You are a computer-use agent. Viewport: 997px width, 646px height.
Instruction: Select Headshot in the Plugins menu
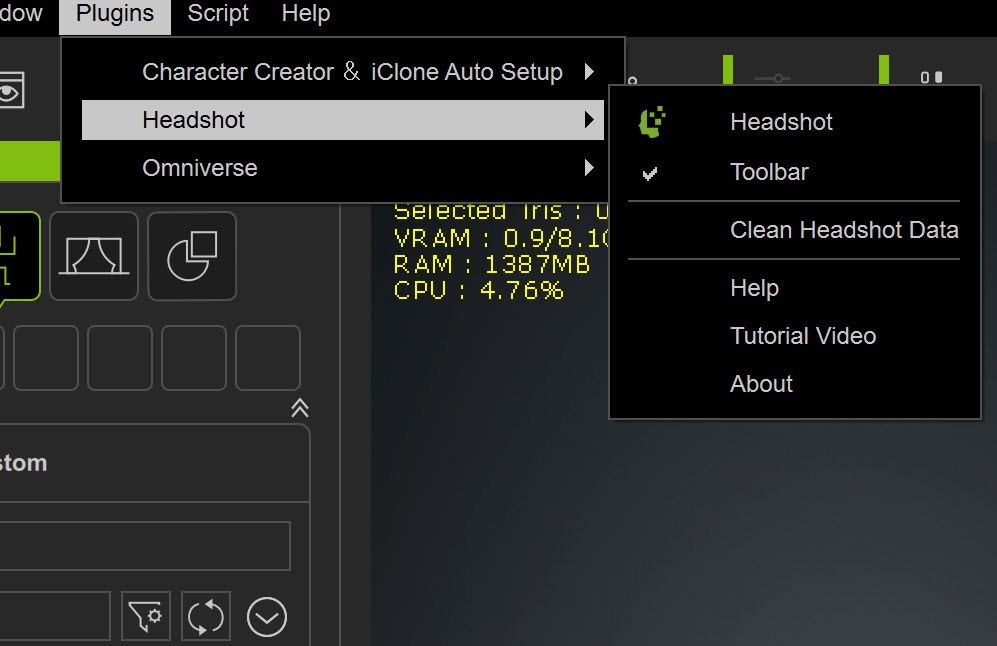point(343,120)
